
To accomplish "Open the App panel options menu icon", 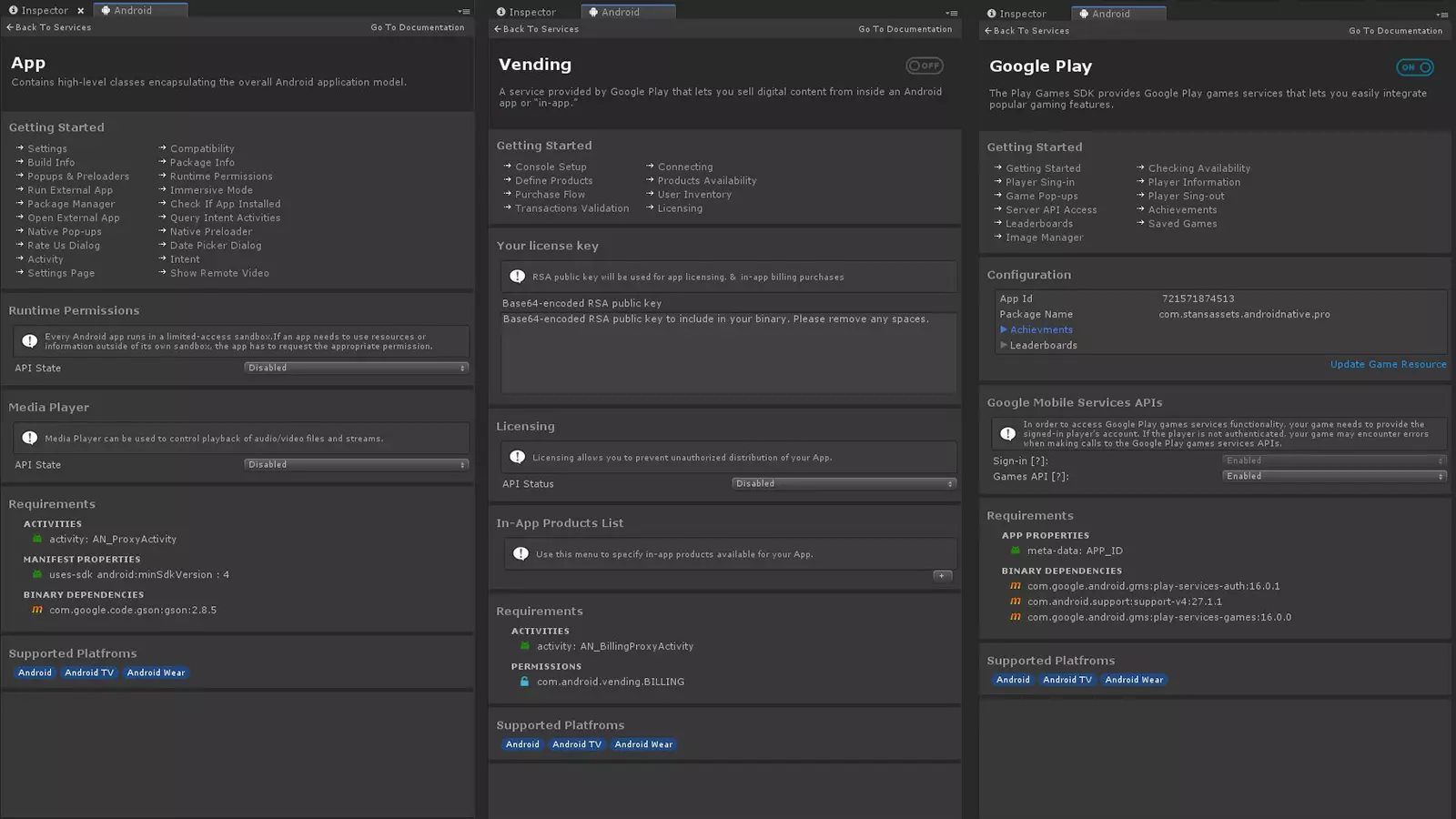I will [x=464, y=12].
